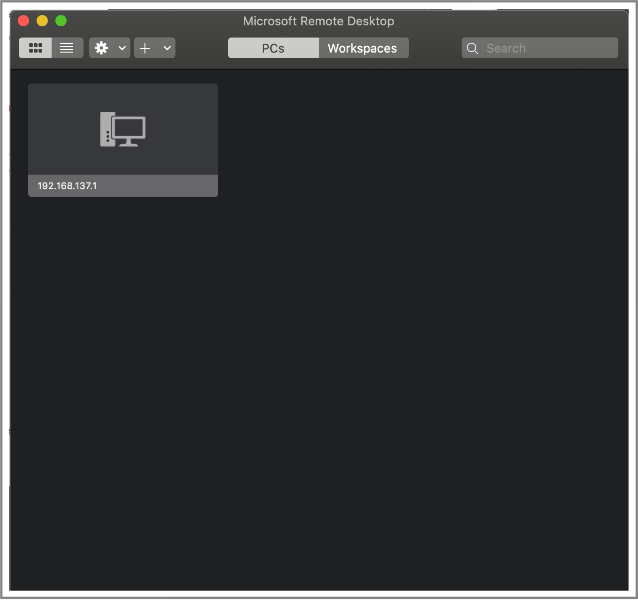Open settings gear icon
The image size is (638, 600).
tap(101, 48)
